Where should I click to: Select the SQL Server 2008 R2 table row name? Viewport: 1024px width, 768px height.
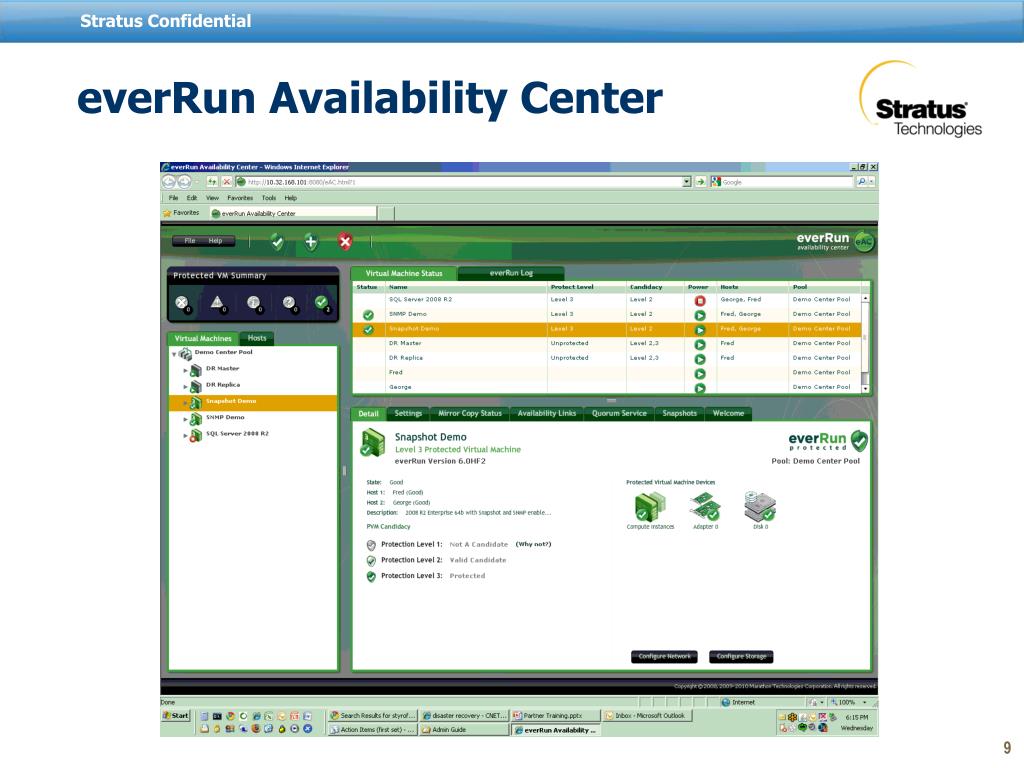coord(420,300)
